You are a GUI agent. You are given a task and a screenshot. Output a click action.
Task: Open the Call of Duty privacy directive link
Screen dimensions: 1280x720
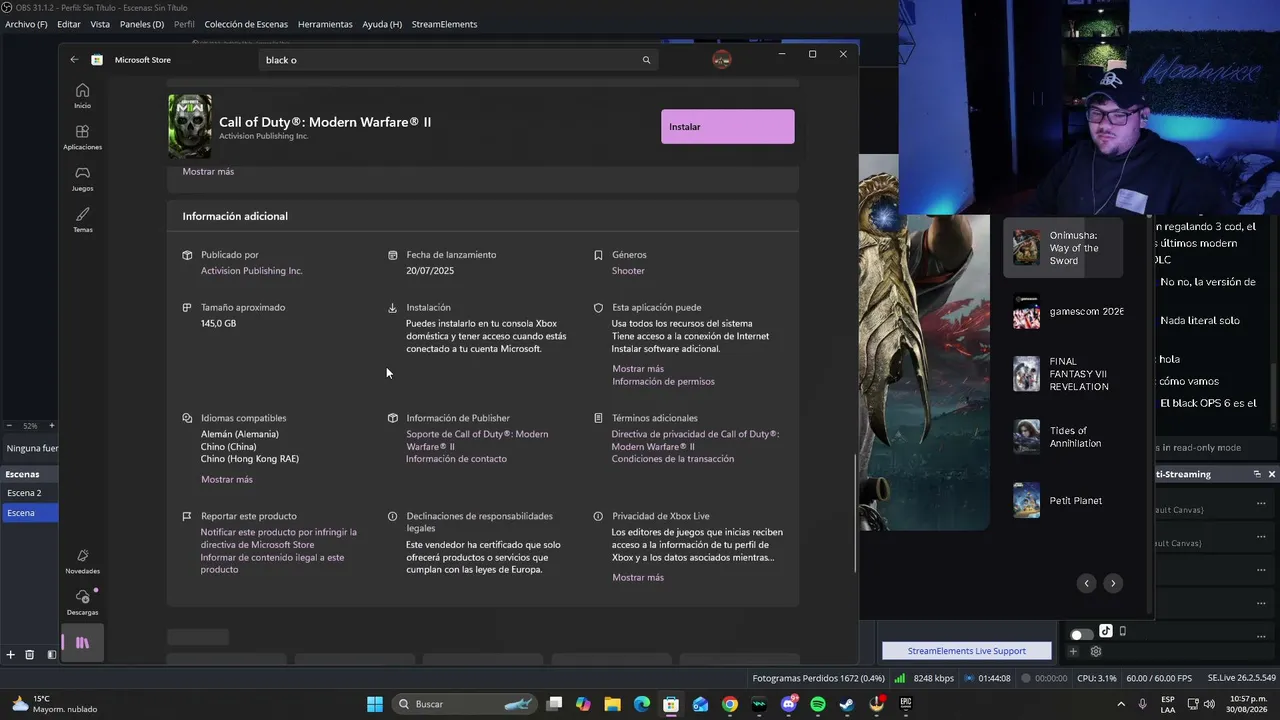pos(696,440)
